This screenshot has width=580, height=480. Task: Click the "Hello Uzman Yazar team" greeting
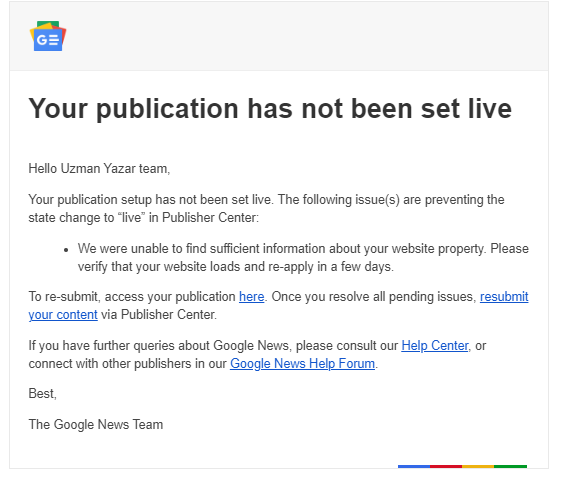coord(99,169)
